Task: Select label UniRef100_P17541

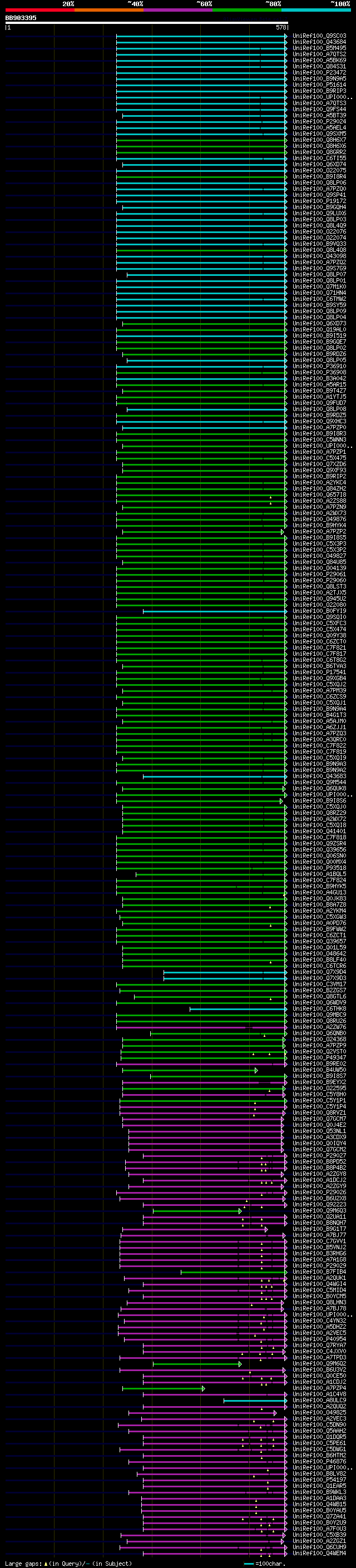Action: 319,672
